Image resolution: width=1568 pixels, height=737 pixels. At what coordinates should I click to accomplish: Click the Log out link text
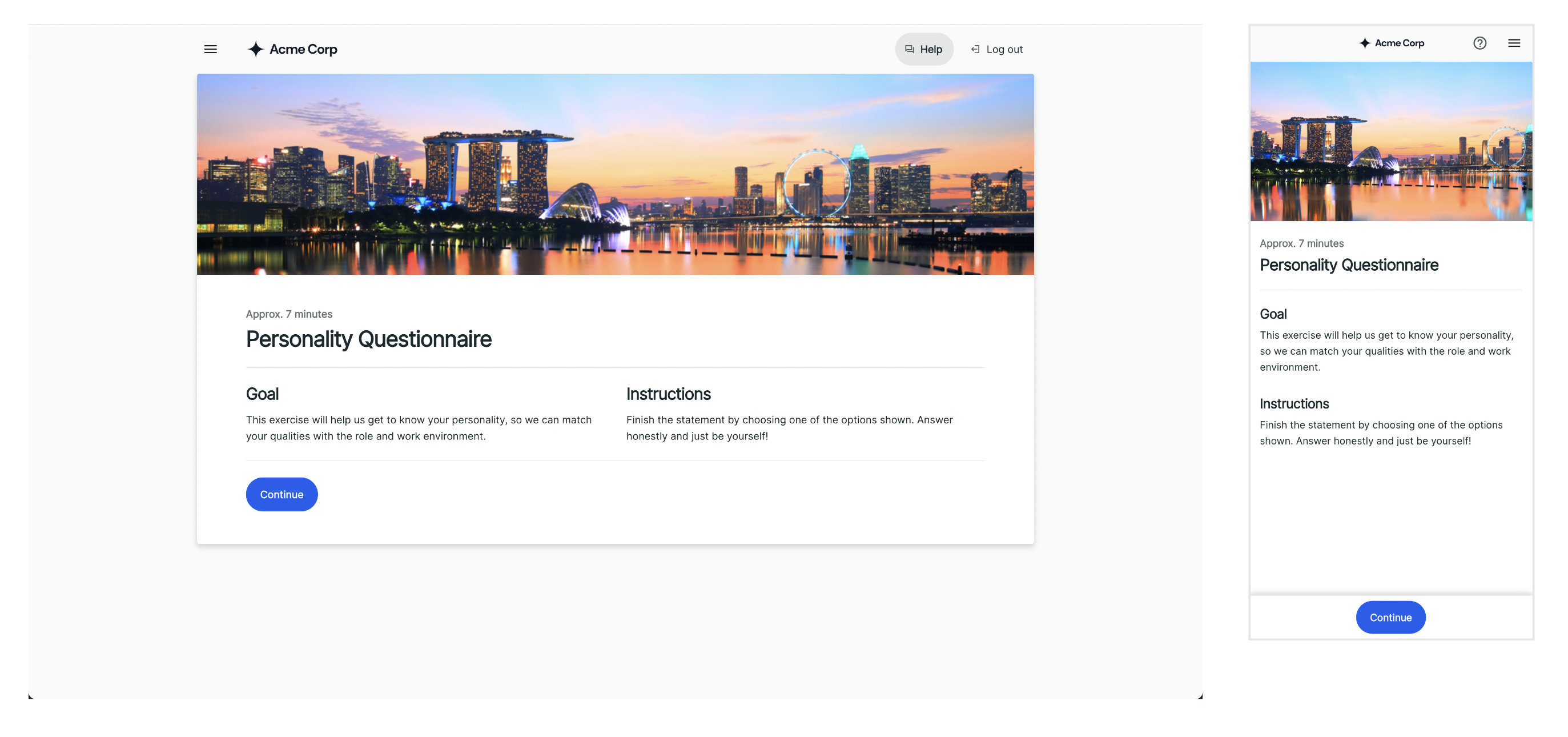1004,49
